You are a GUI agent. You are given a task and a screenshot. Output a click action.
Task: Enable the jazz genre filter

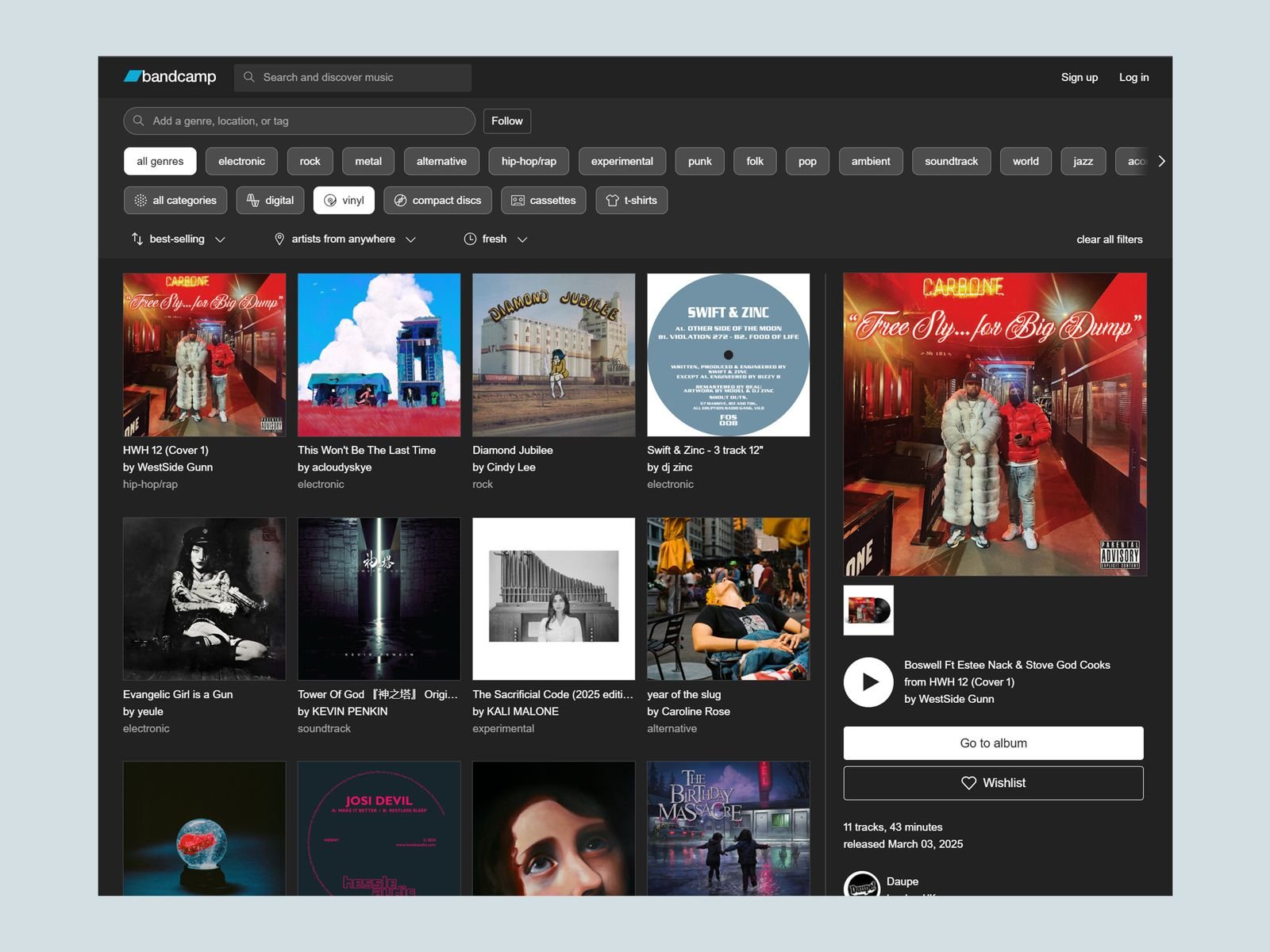tap(1083, 161)
